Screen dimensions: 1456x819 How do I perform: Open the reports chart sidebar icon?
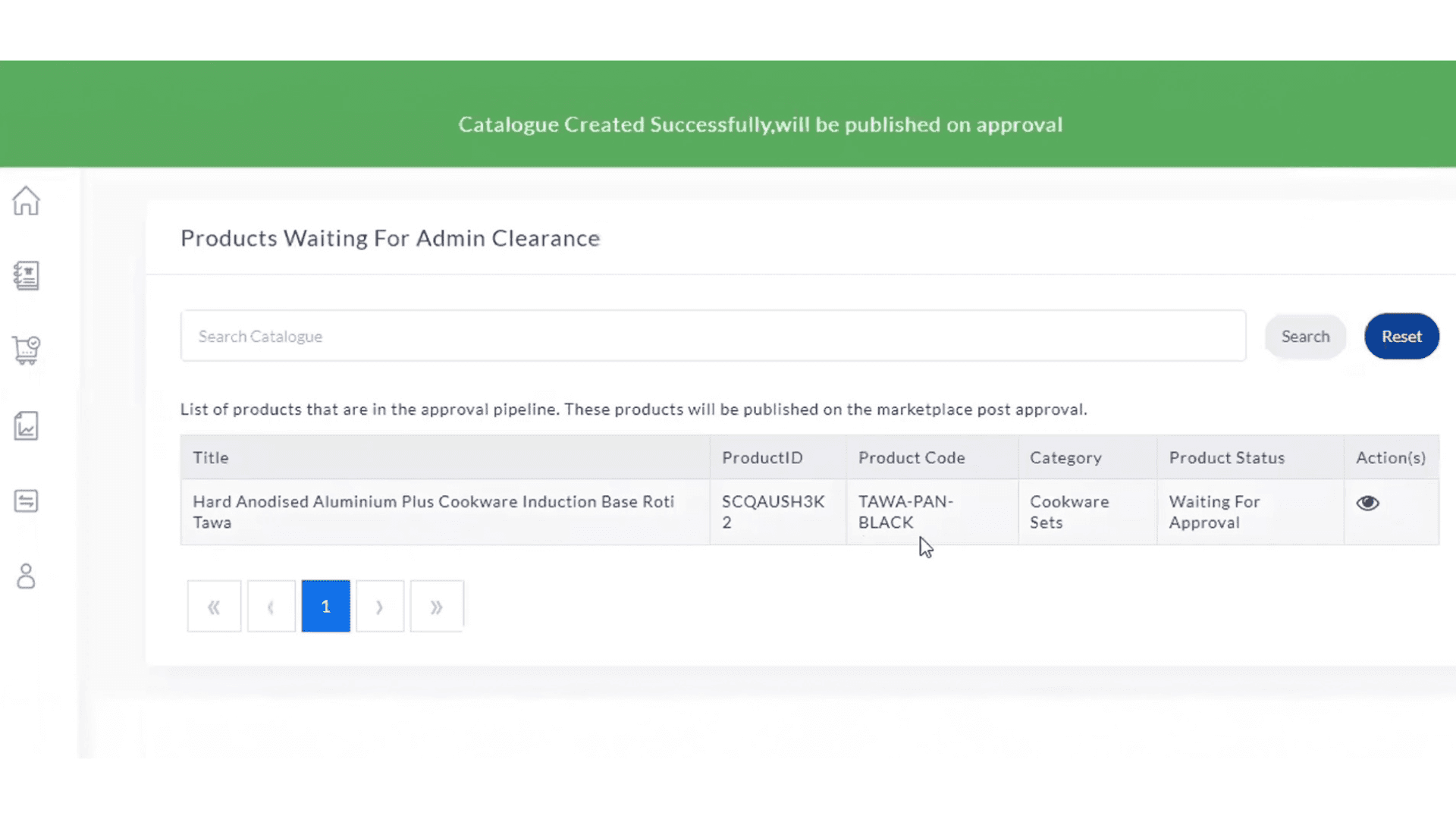[x=26, y=426]
